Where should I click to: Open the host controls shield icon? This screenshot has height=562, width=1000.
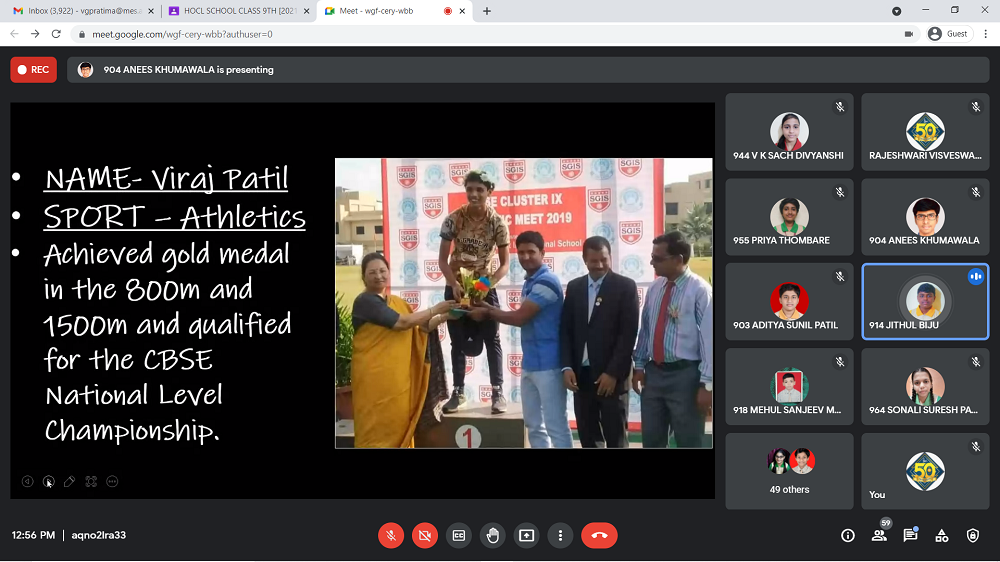point(973,536)
